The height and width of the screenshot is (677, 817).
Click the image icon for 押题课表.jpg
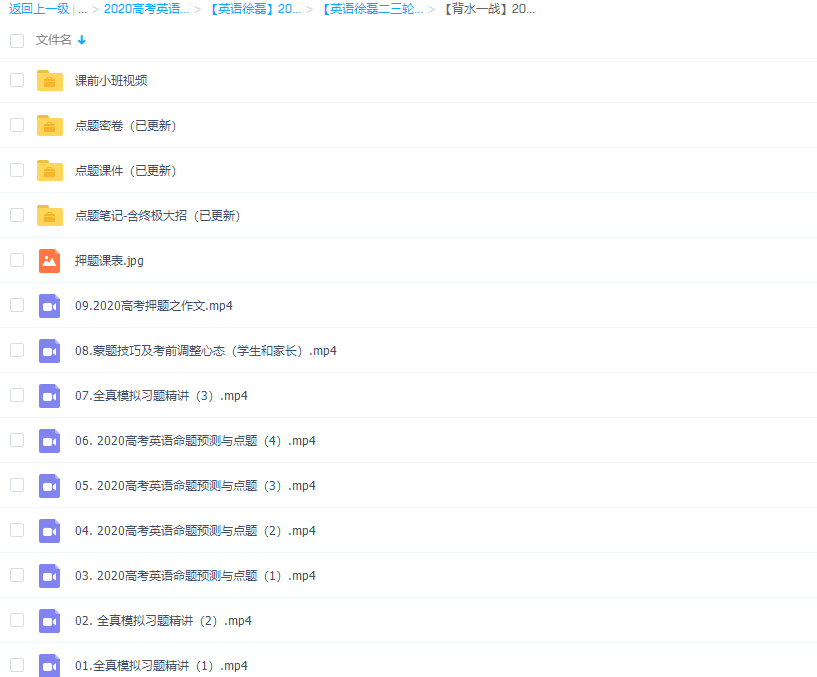(50, 260)
